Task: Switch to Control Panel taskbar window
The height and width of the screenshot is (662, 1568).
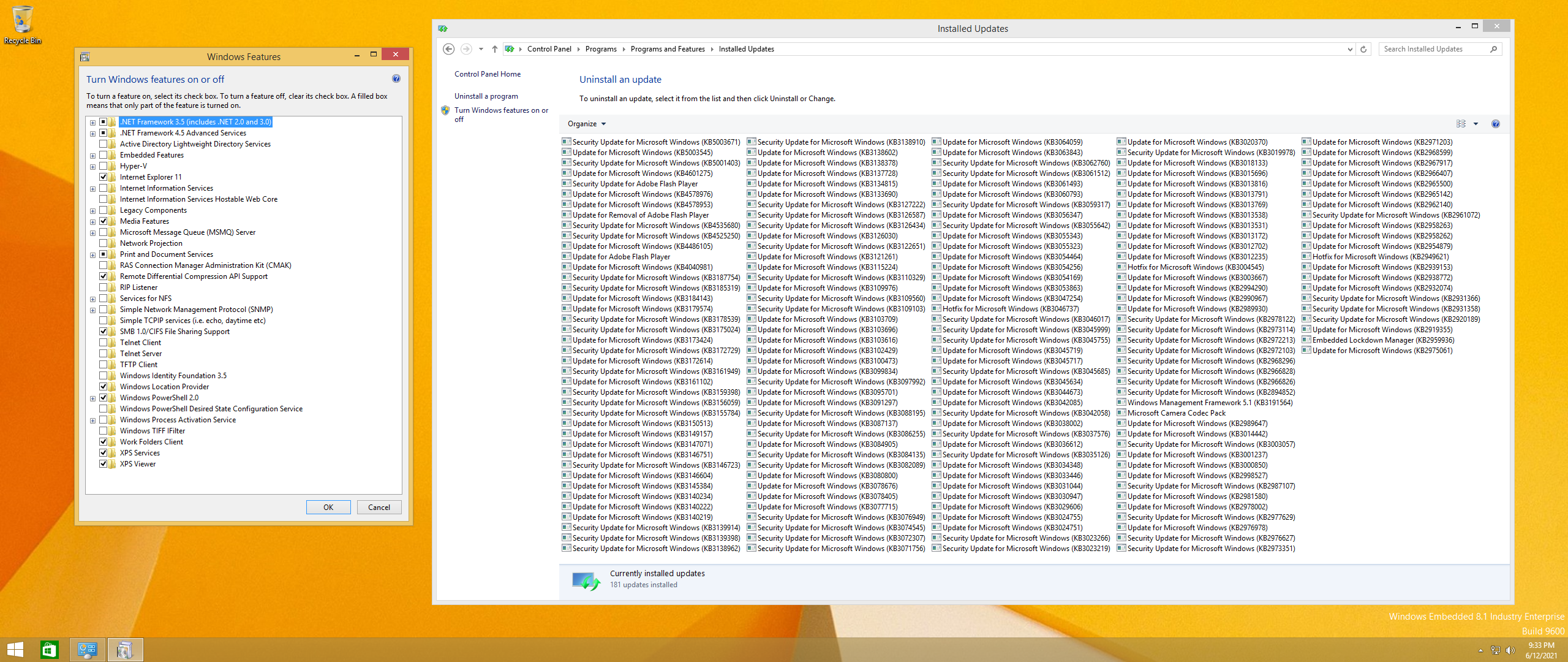Action: (88, 650)
